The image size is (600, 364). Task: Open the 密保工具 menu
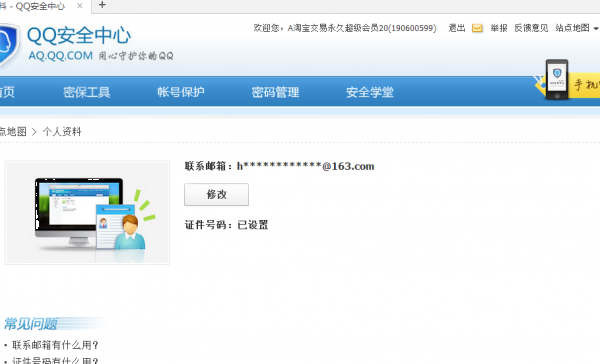point(87,92)
